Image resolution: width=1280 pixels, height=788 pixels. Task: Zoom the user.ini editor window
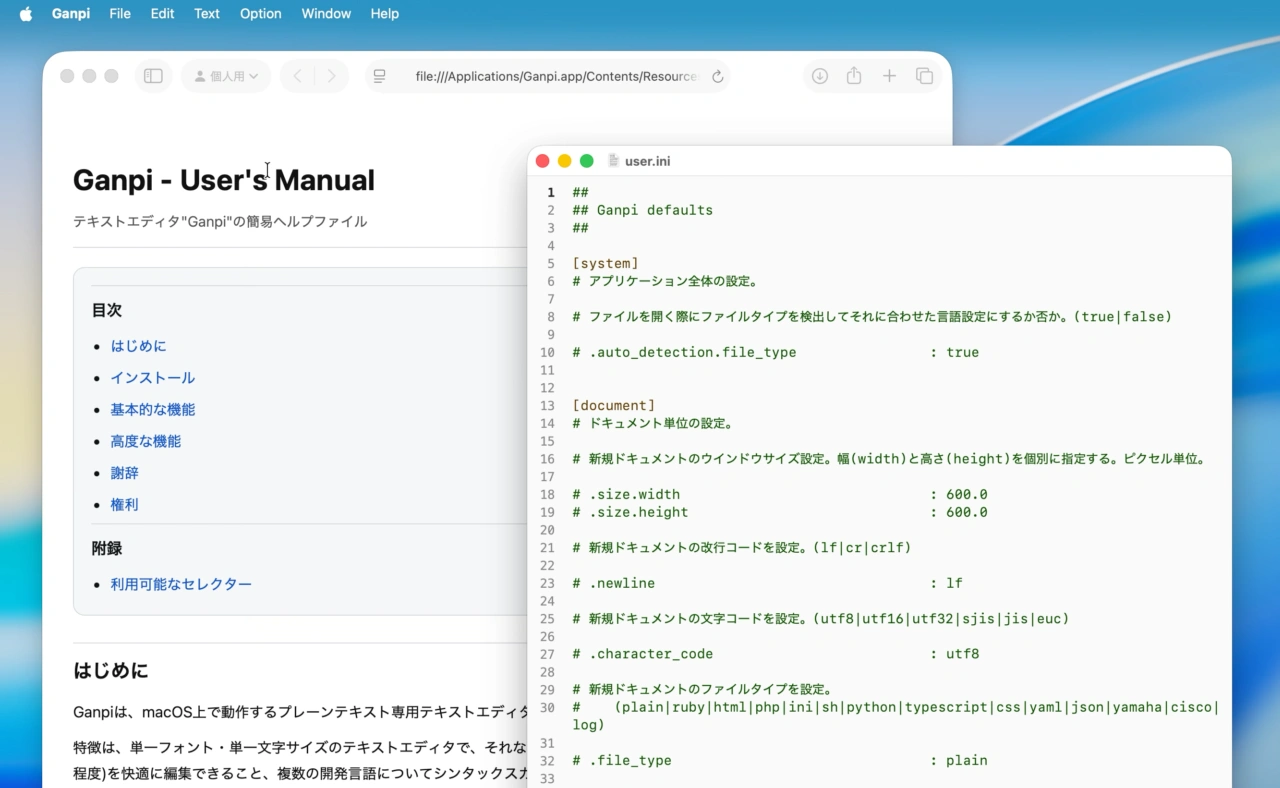(x=587, y=161)
